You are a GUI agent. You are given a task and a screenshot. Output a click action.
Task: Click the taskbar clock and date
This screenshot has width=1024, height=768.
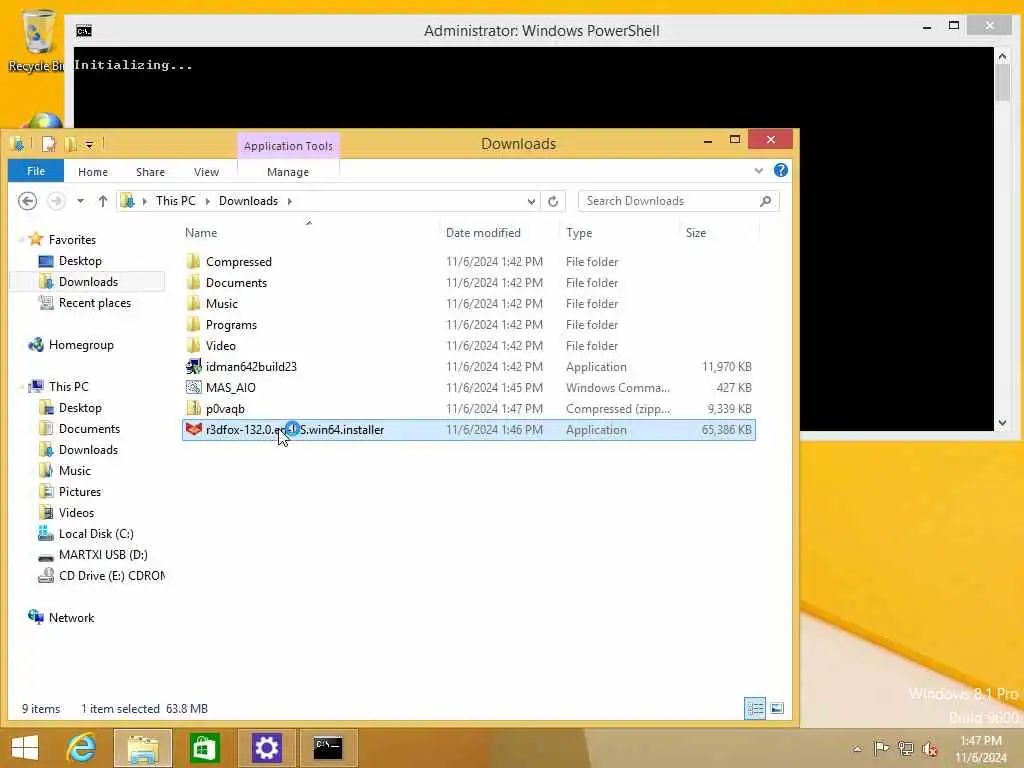[x=980, y=748]
